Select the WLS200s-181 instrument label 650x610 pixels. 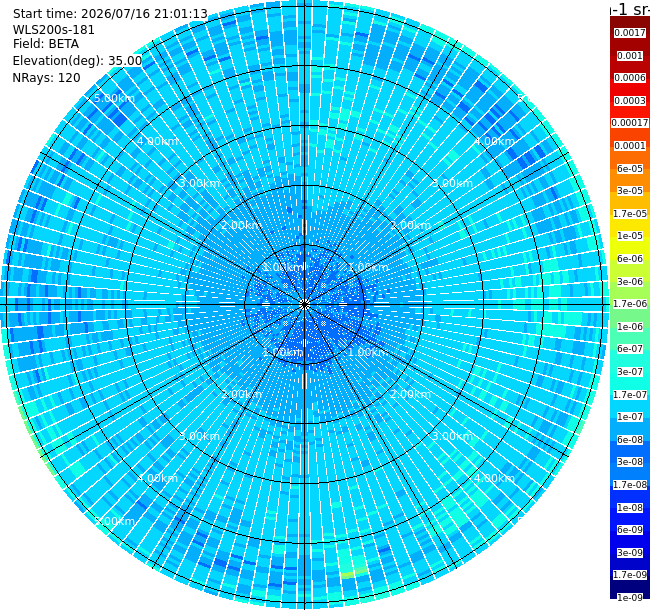[x=53, y=30]
